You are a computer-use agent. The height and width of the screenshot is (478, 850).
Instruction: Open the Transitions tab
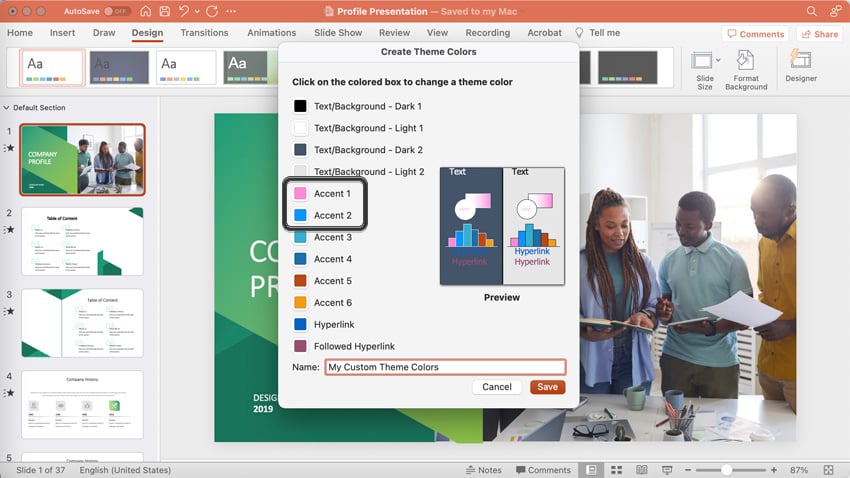coord(205,33)
